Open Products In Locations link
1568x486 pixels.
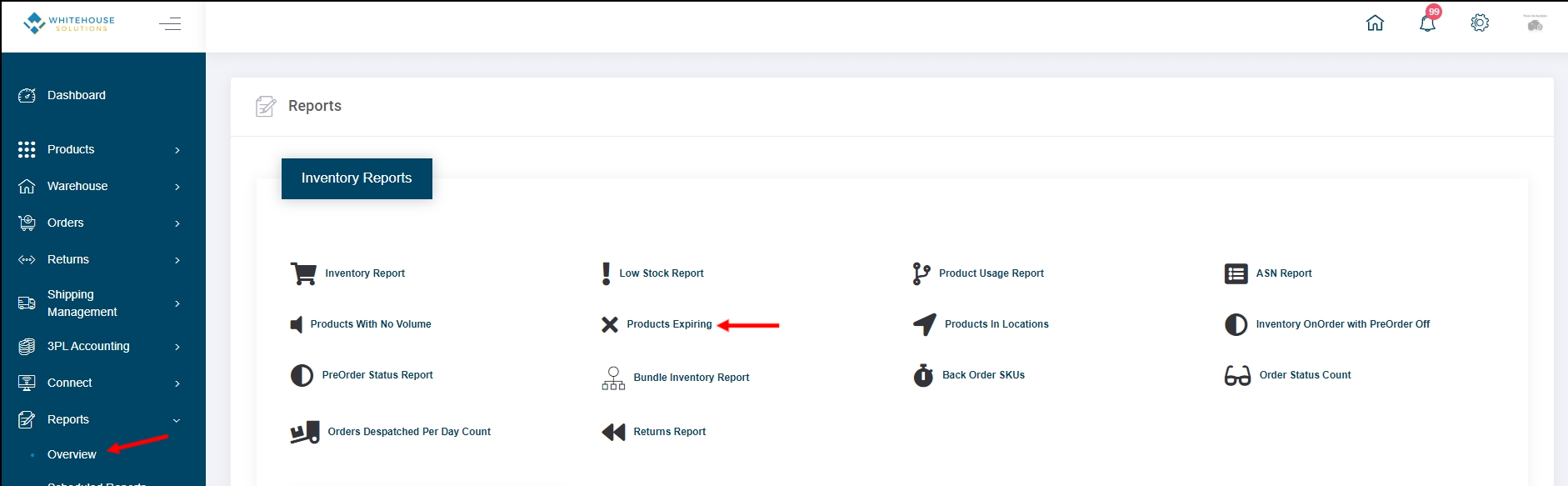click(996, 324)
